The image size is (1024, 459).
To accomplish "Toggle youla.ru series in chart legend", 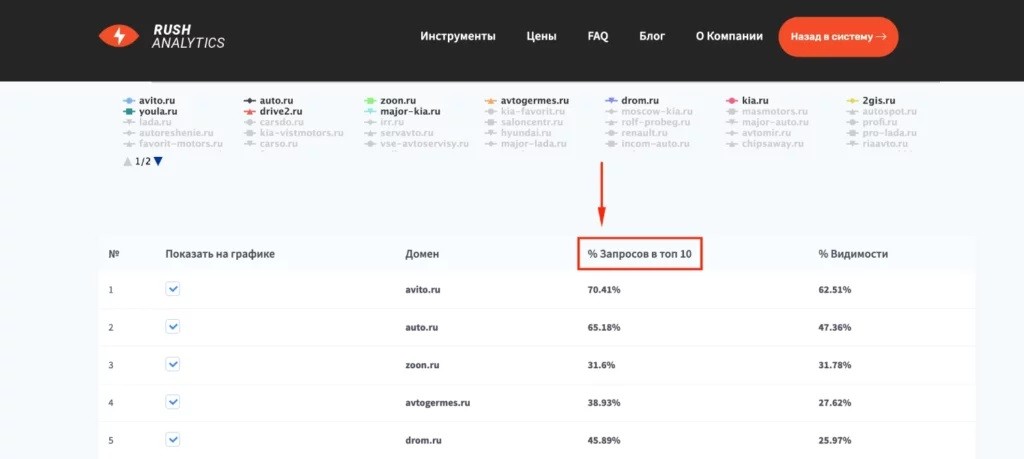I will coord(150,112).
